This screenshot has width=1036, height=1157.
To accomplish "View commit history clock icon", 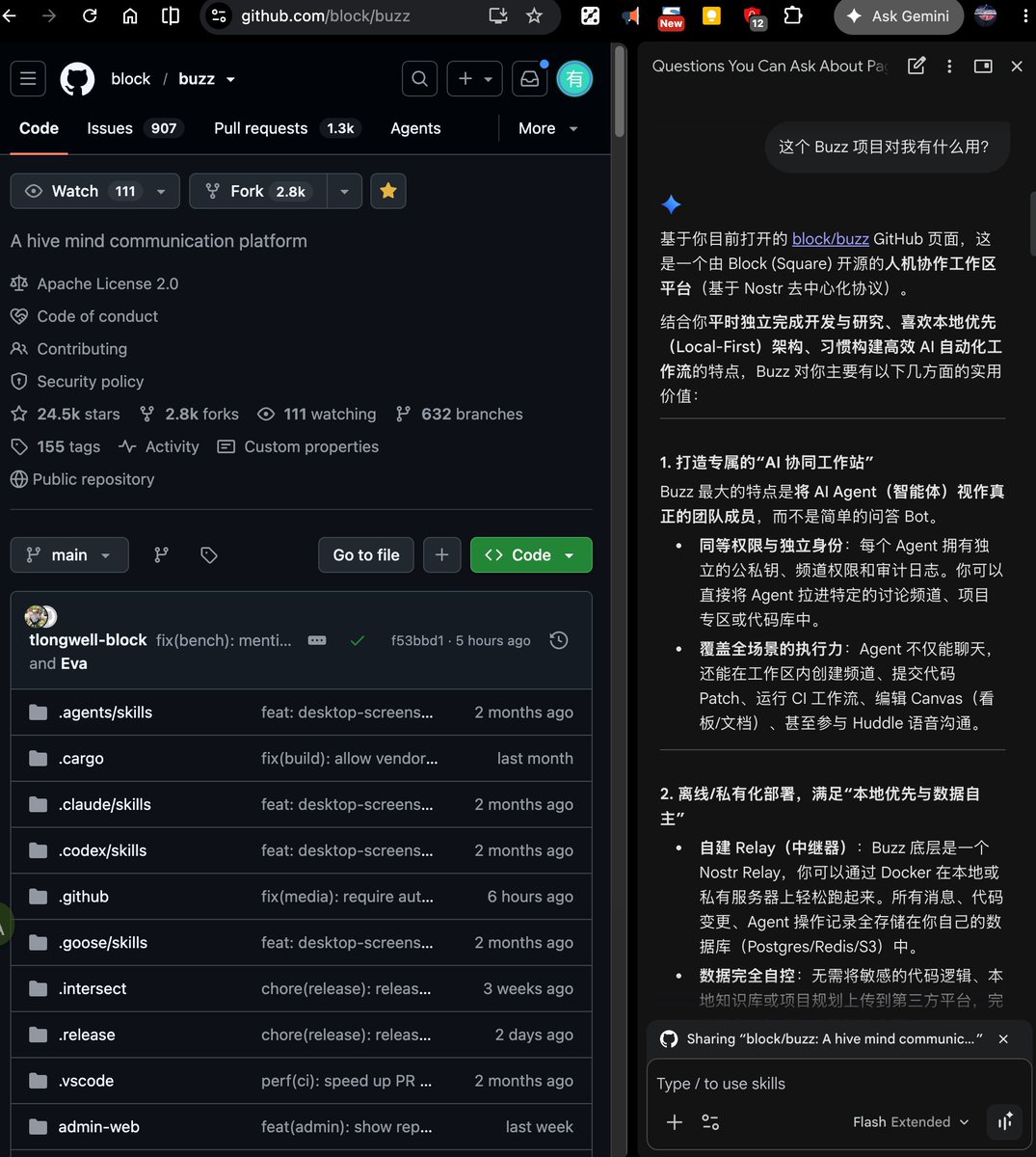I will click(559, 640).
